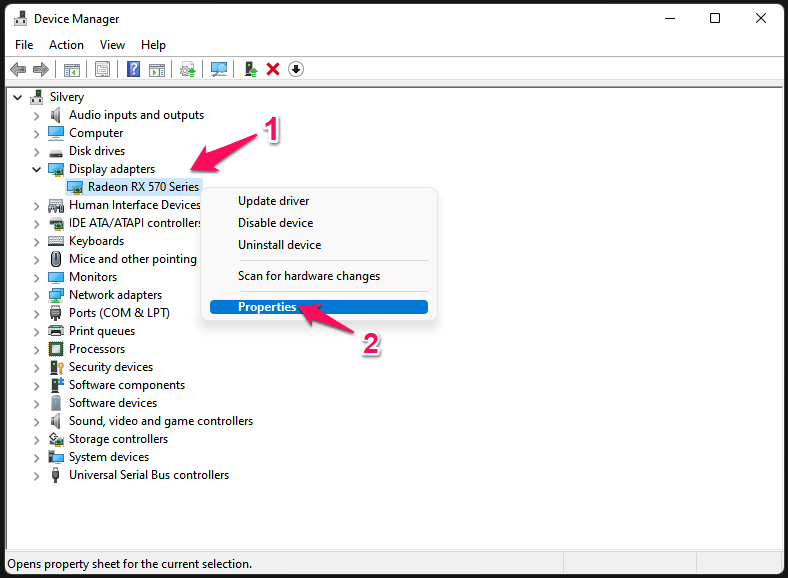
Task: Click the Back arrow toolbar icon
Action: coord(19,69)
